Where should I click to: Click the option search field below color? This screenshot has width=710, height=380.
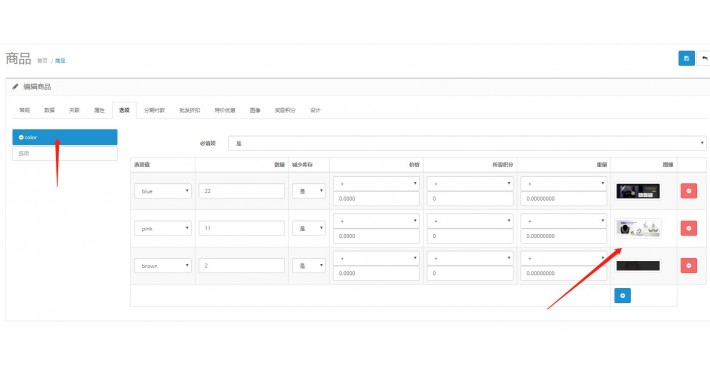click(x=65, y=154)
